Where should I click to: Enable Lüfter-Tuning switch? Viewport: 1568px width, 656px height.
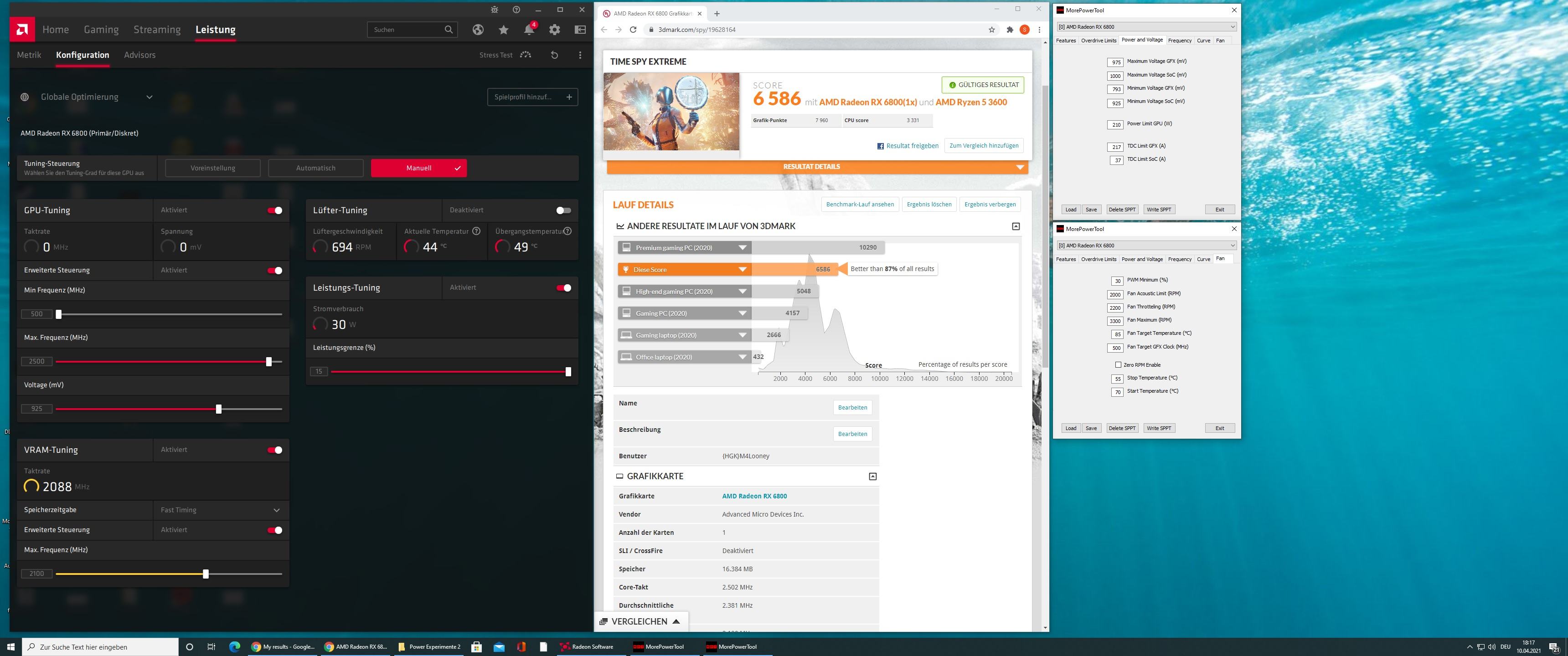564,210
